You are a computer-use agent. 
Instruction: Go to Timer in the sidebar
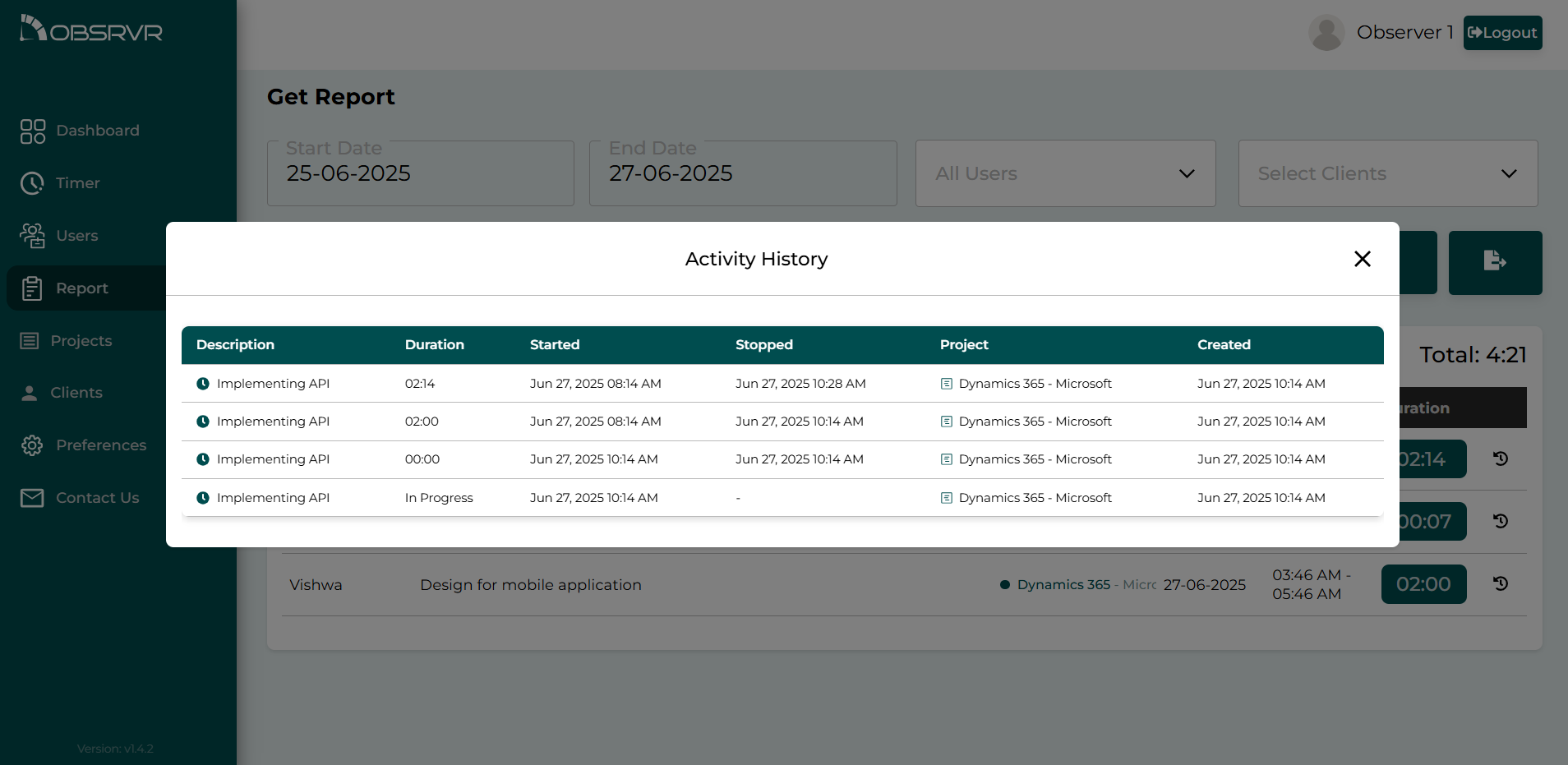tap(77, 183)
